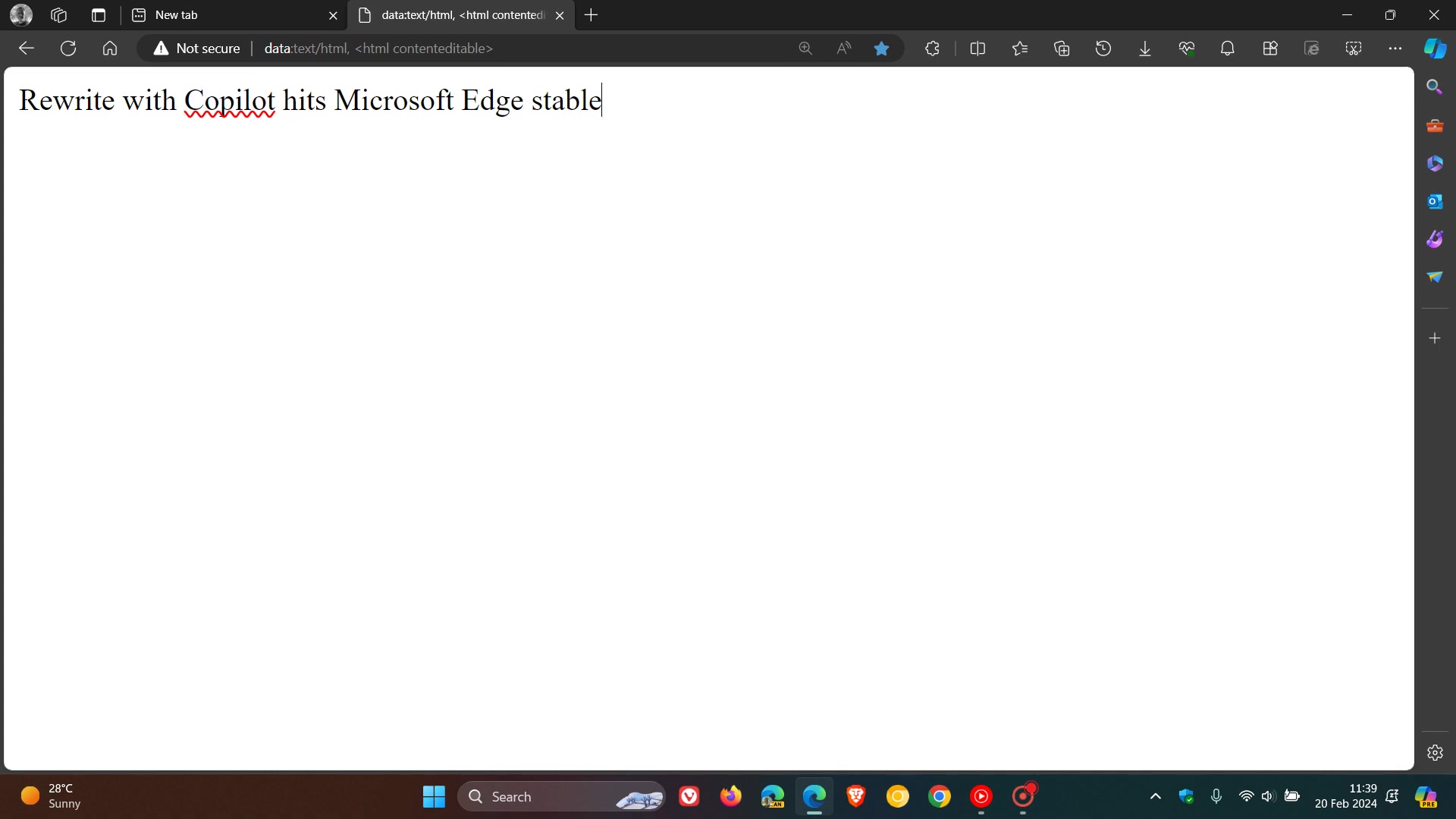
Task: Open Microsoft 365 in the sidebar
Action: (x=1435, y=163)
